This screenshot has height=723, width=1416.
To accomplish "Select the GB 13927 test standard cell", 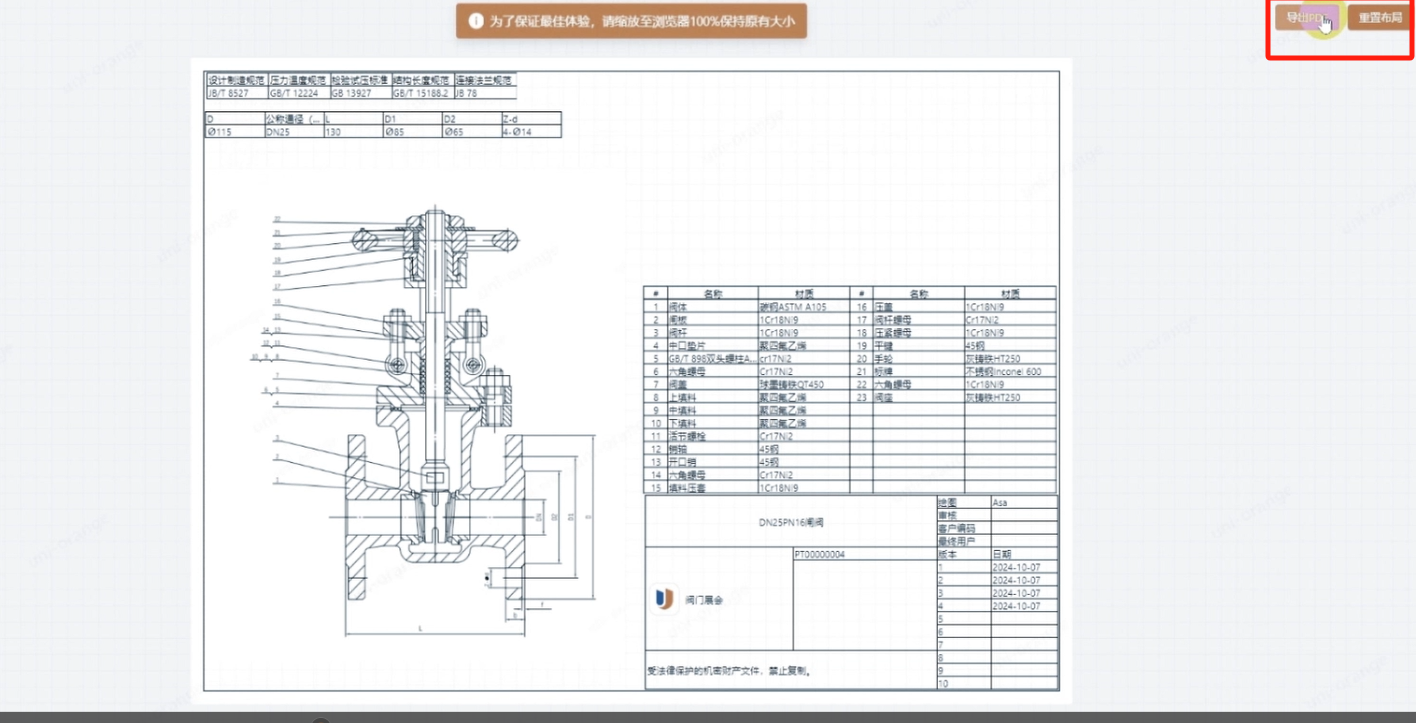I will (x=359, y=93).
